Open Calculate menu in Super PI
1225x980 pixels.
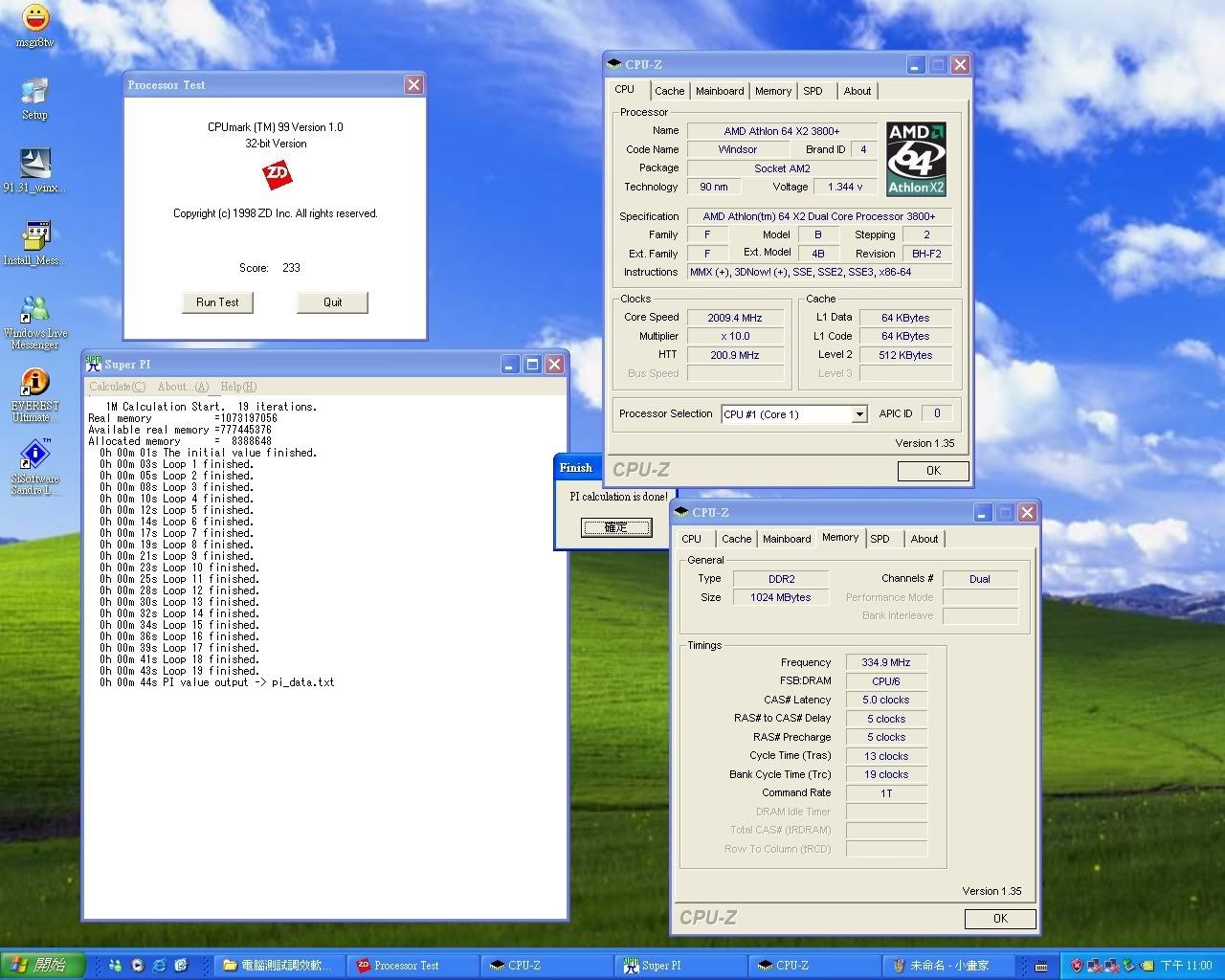(x=117, y=387)
